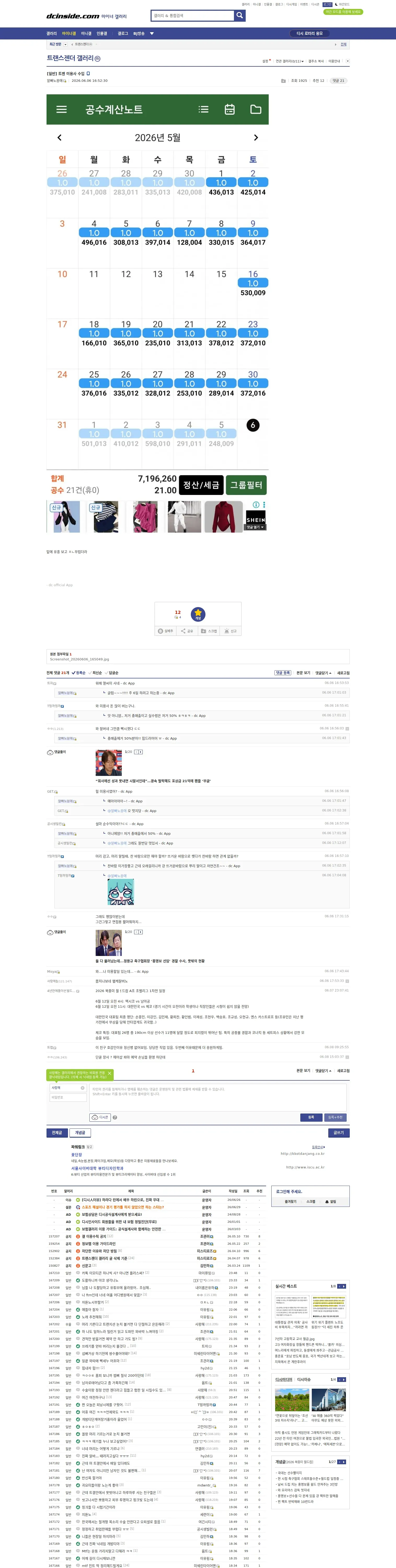Click the ad info icon above the SHEIN logo
This screenshot has height=1568, width=396.
[x=256, y=505]
